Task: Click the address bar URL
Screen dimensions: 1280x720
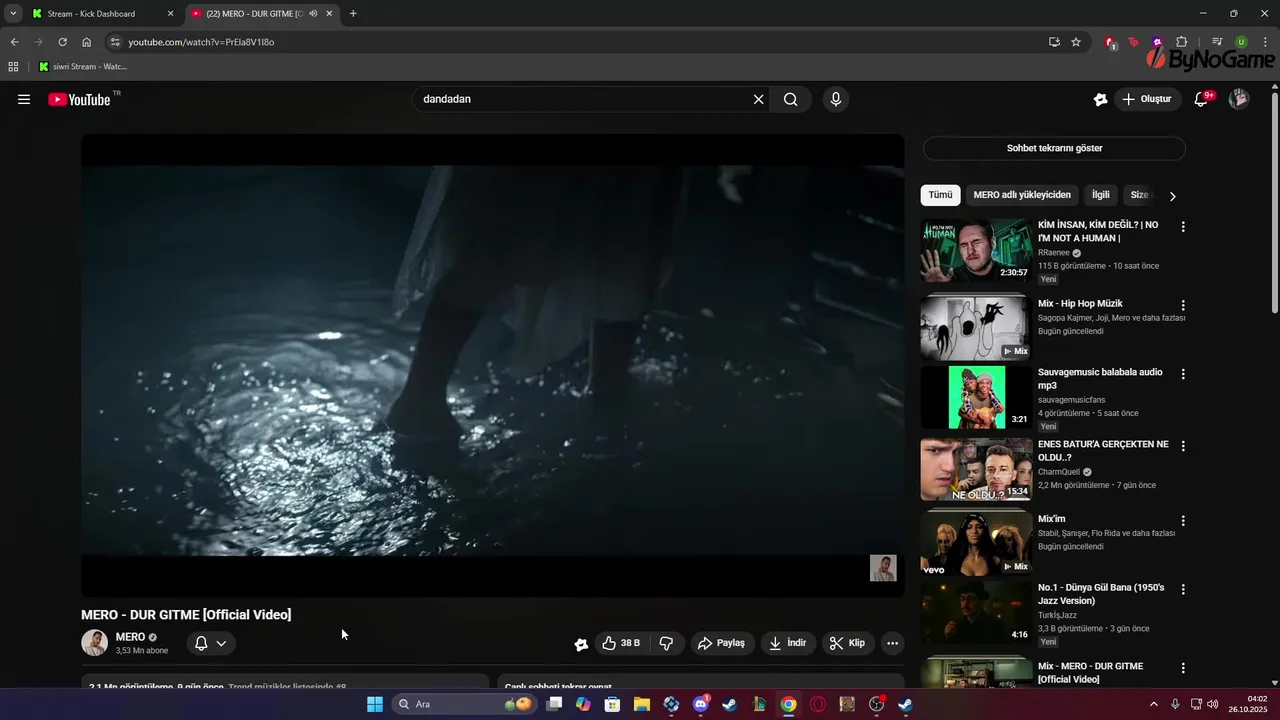Action: click(x=201, y=42)
